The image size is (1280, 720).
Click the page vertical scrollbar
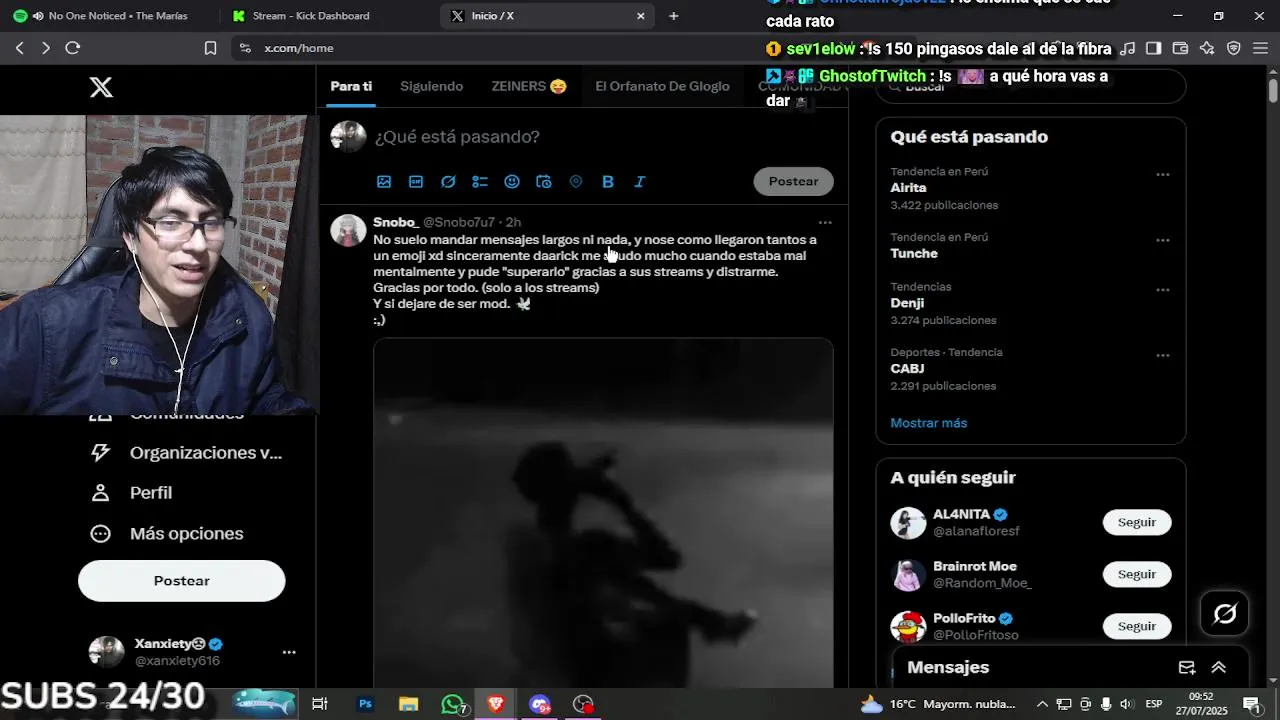tap(1273, 90)
